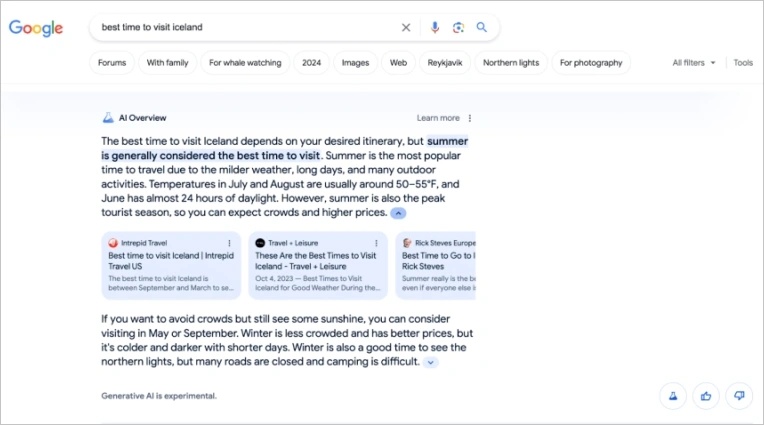Switch to the Images tab
Screen dimensions: 764x425
point(355,62)
